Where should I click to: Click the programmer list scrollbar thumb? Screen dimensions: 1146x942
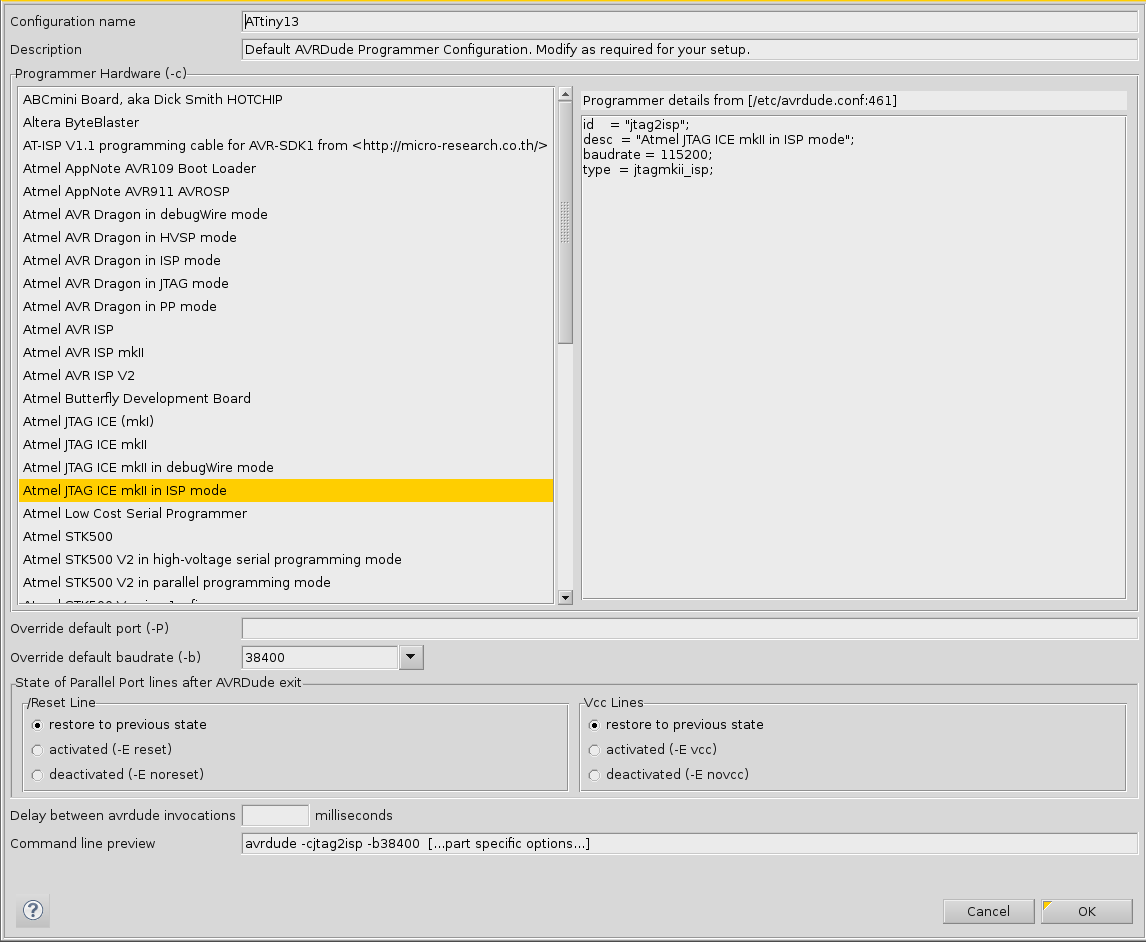pos(565,222)
